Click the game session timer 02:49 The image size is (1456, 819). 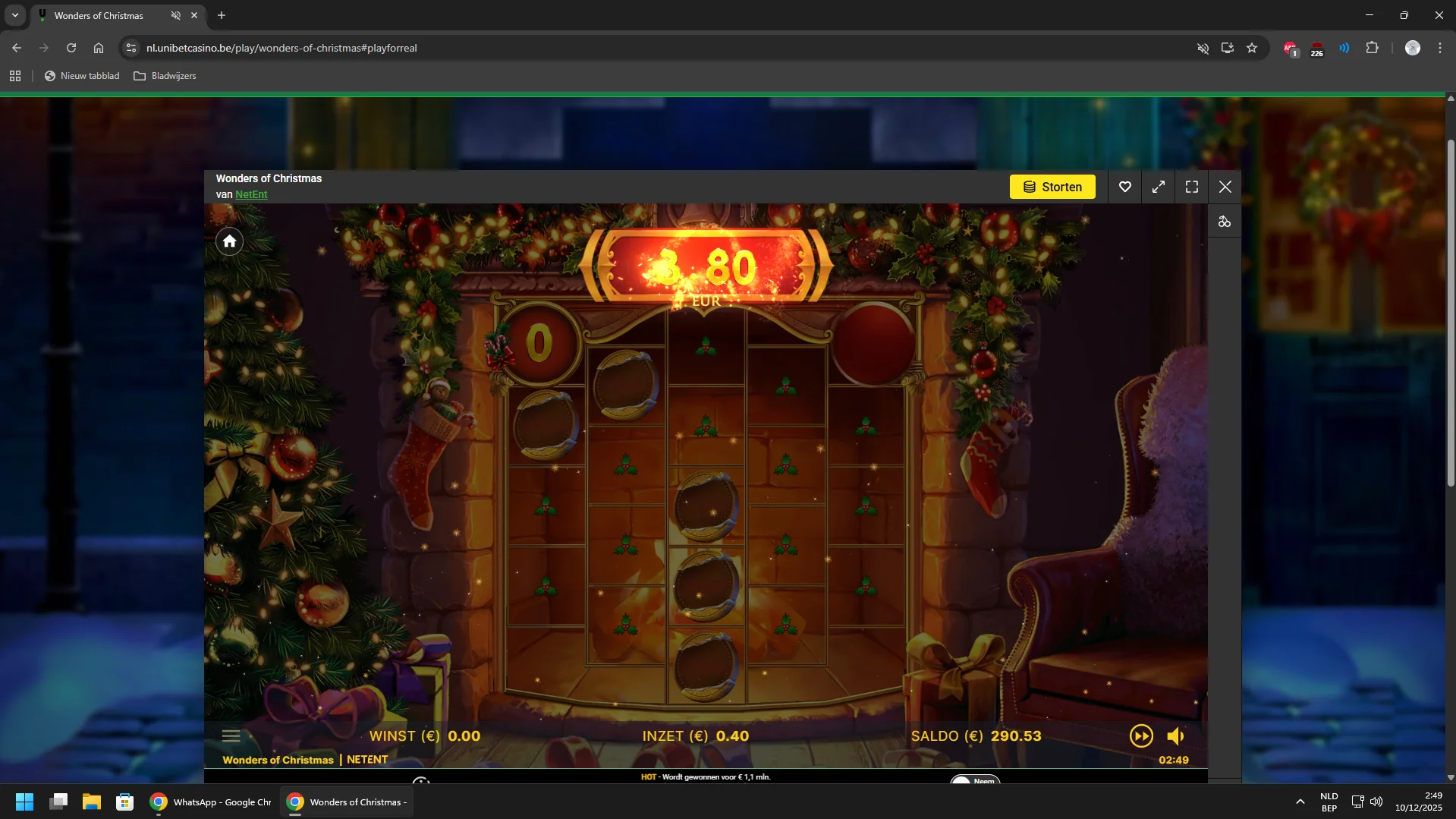(x=1174, y=760)
